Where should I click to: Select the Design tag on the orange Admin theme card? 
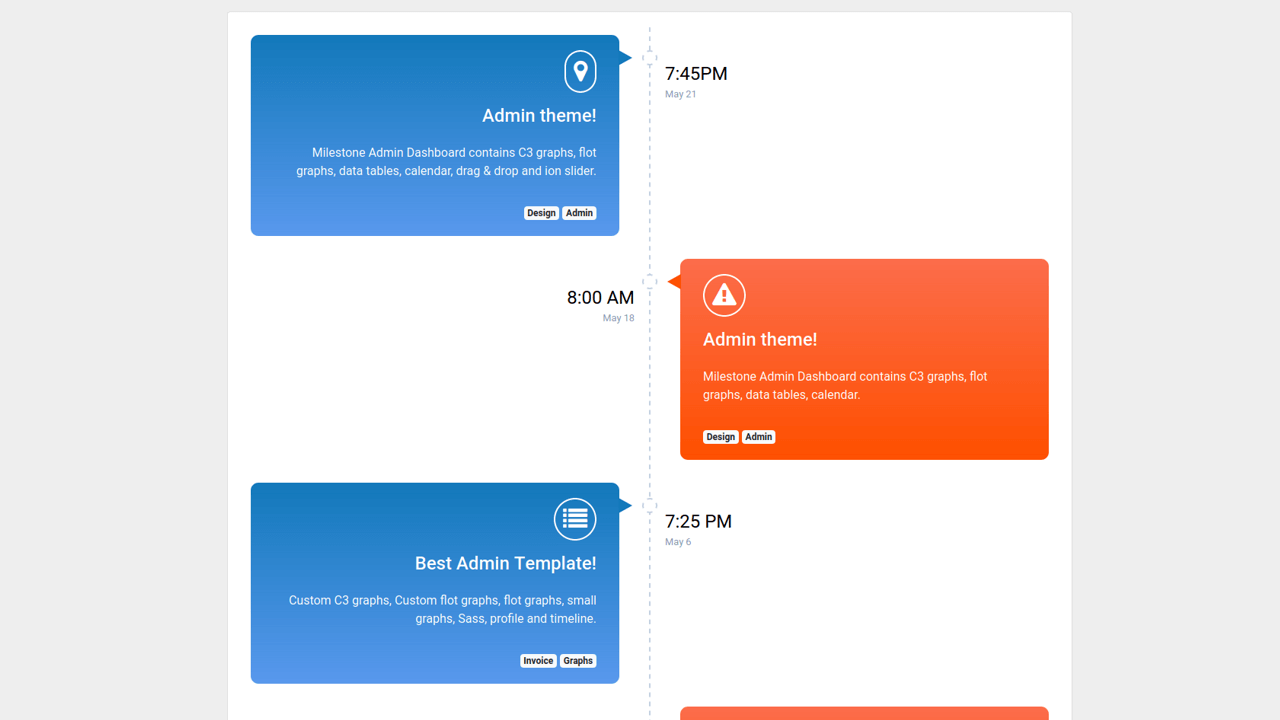pyautogui.click(x=720, y=437)
